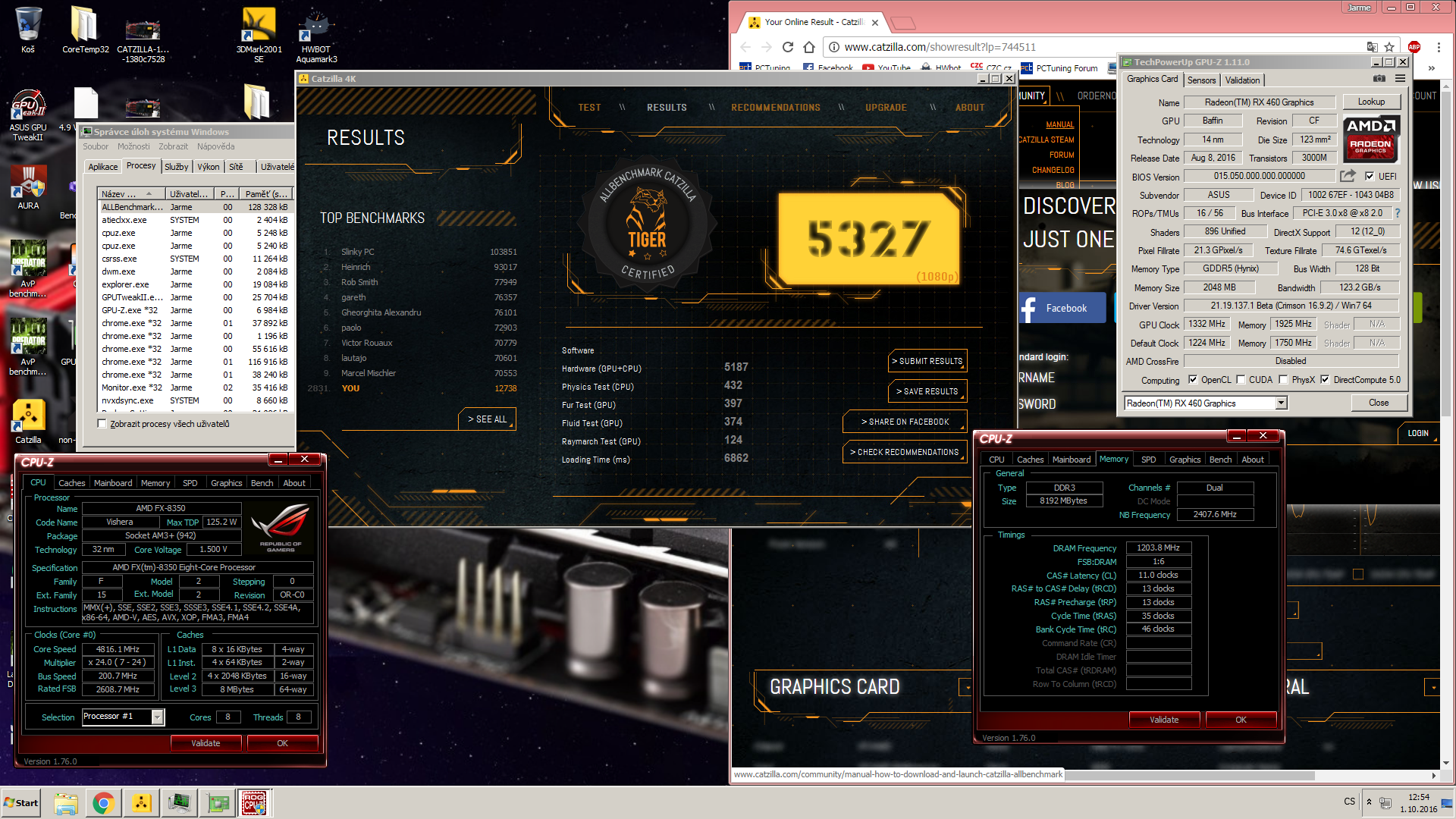Click the AMD Radeon logo in GPU-Z

(x=1370, y=139)
